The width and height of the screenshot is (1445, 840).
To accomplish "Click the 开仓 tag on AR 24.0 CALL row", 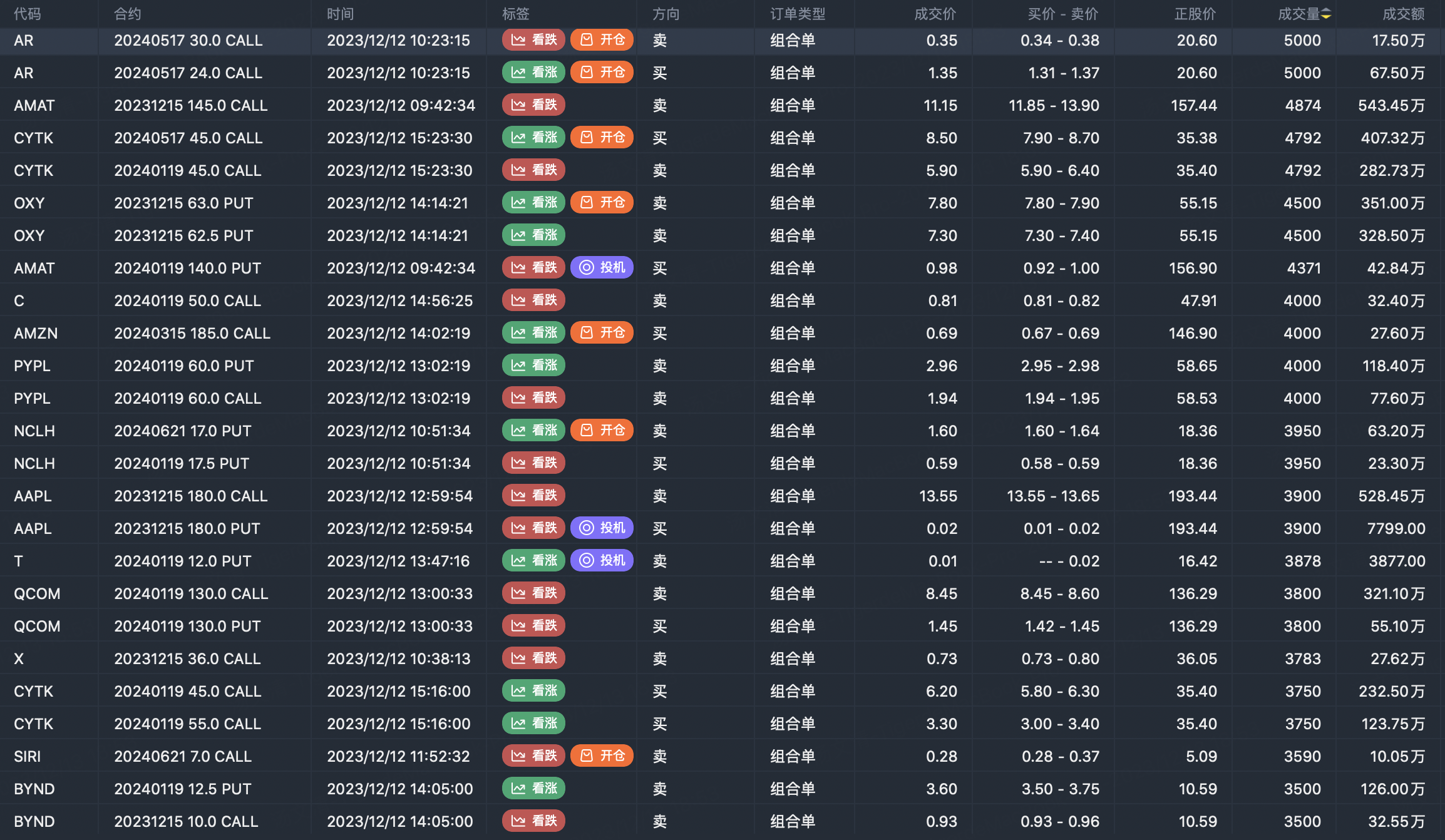I will [602, 73].
